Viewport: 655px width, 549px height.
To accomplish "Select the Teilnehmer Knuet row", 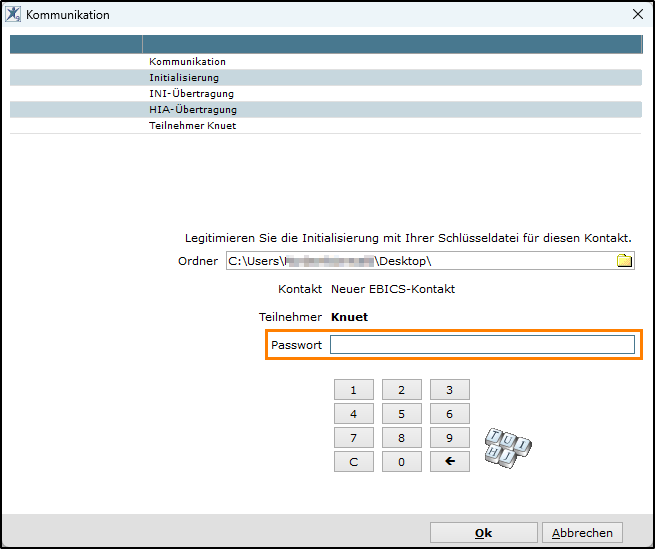I will tap(326, 125).
